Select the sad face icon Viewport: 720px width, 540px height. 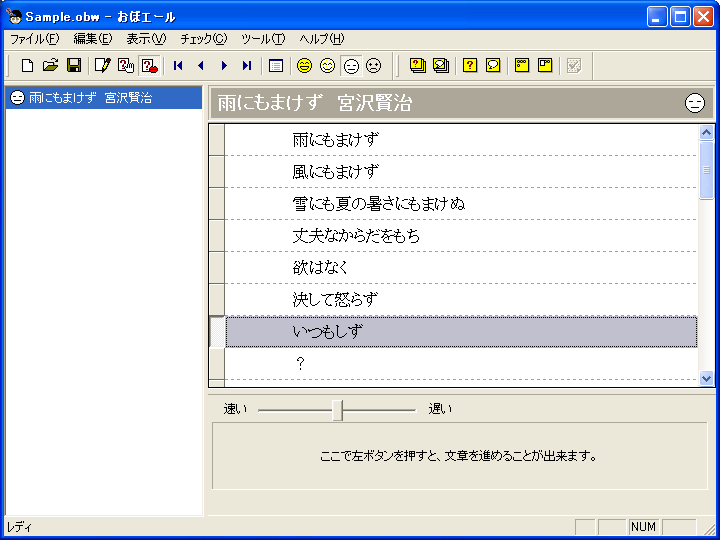pos(374,66)
